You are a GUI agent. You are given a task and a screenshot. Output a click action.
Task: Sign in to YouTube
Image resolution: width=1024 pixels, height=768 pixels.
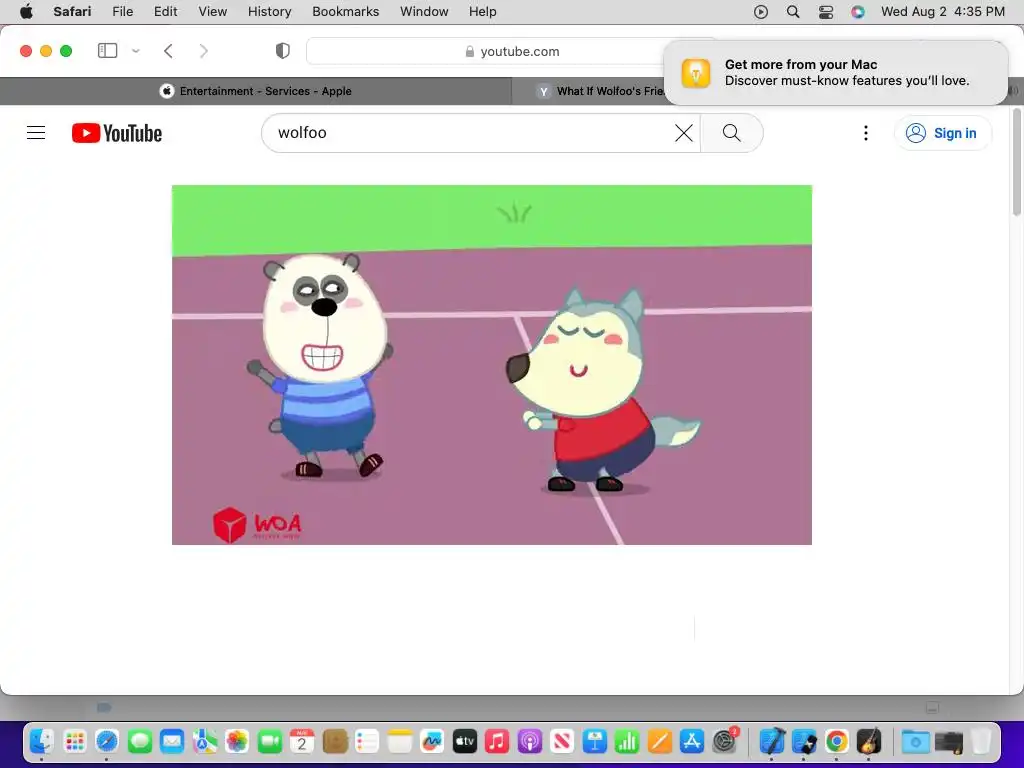[x=942, y=133]
